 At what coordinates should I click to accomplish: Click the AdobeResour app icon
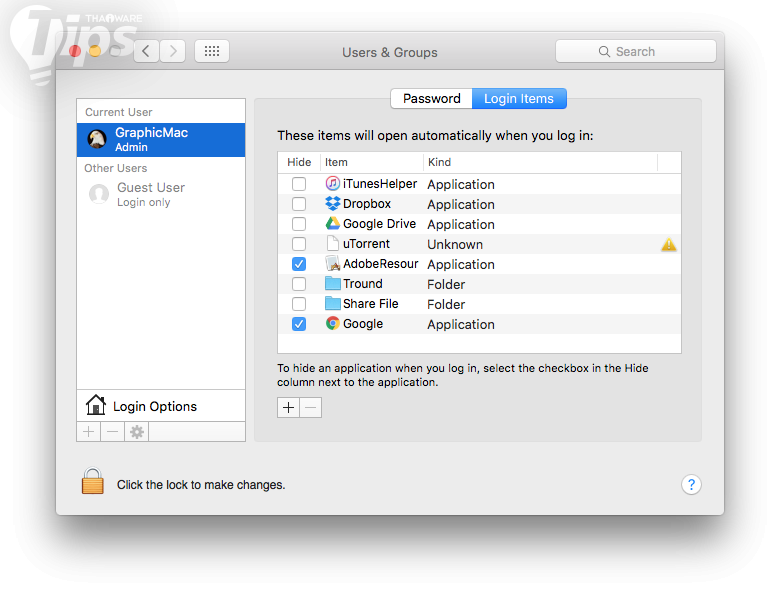[x=332, y=263]
